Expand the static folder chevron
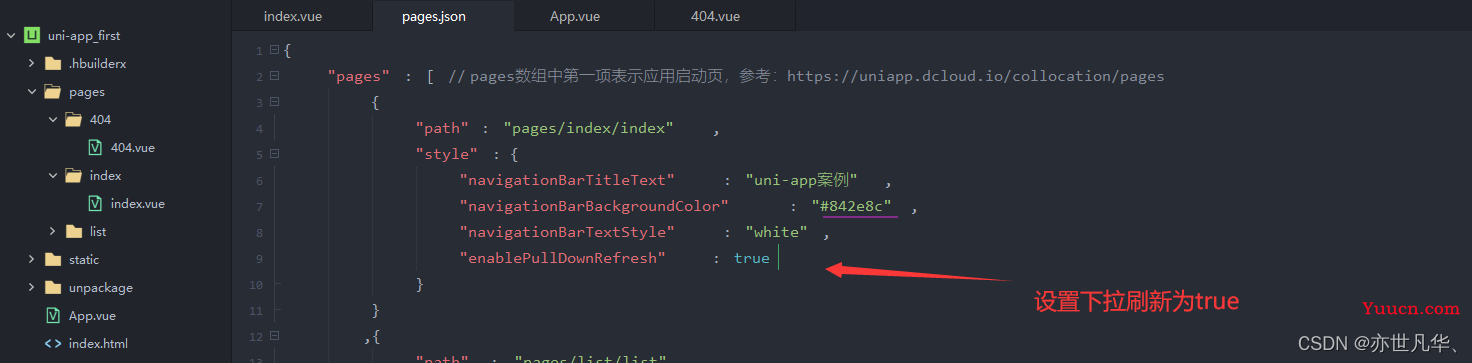 (32, 259)
